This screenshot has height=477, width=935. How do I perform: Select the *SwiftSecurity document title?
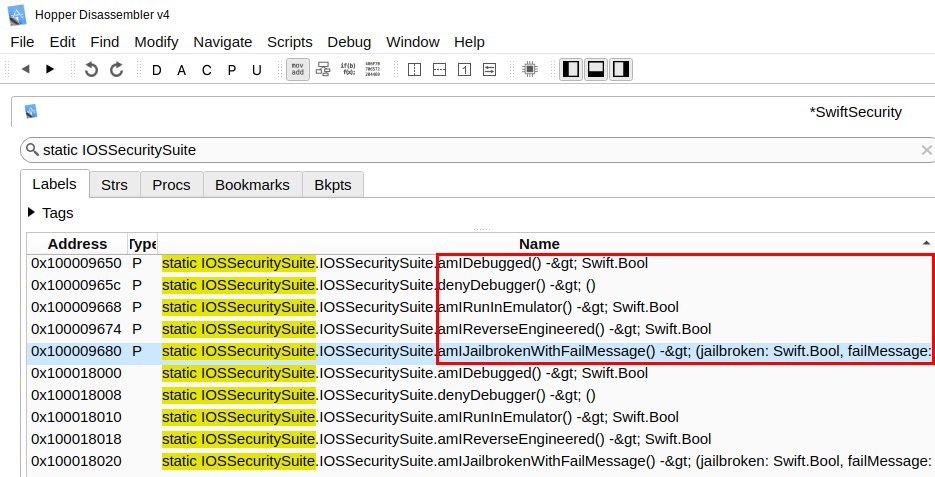coord(855,112)
